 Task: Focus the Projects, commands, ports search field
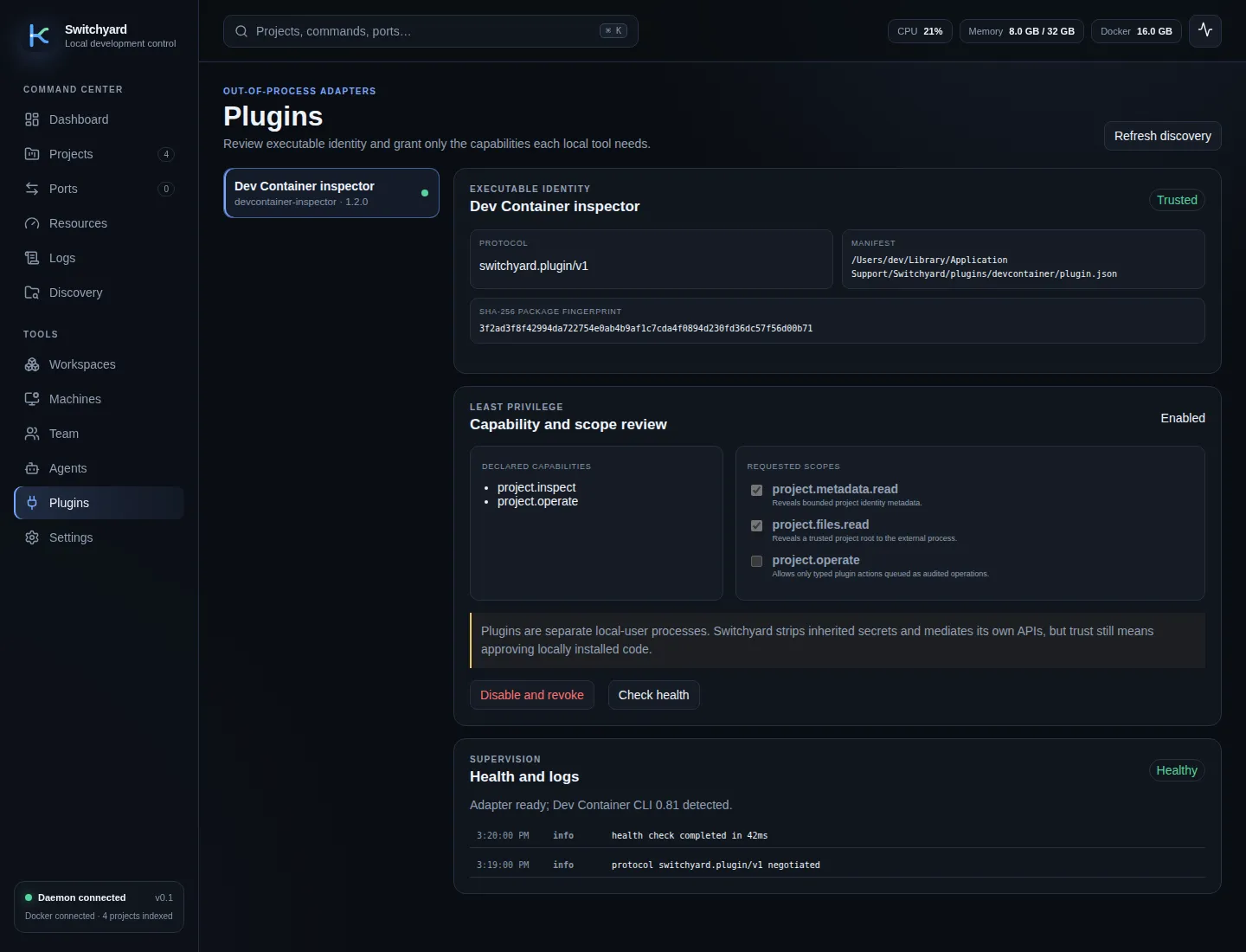point(431,31)
